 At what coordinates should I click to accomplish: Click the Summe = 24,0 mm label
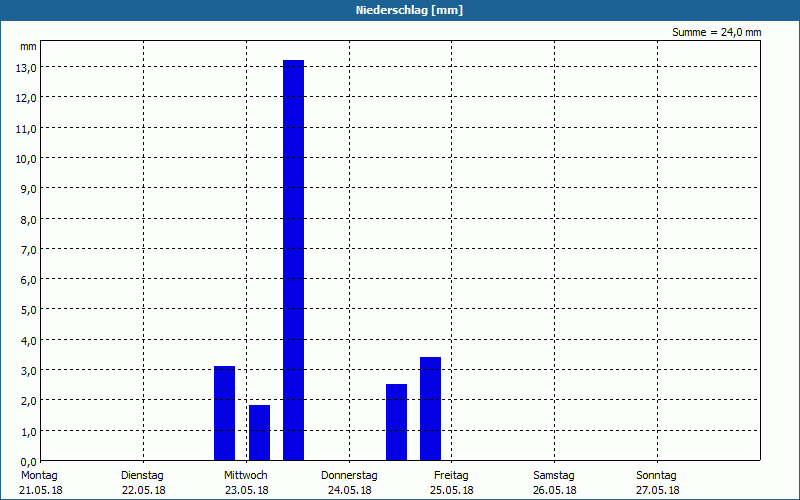click(716, 32)
